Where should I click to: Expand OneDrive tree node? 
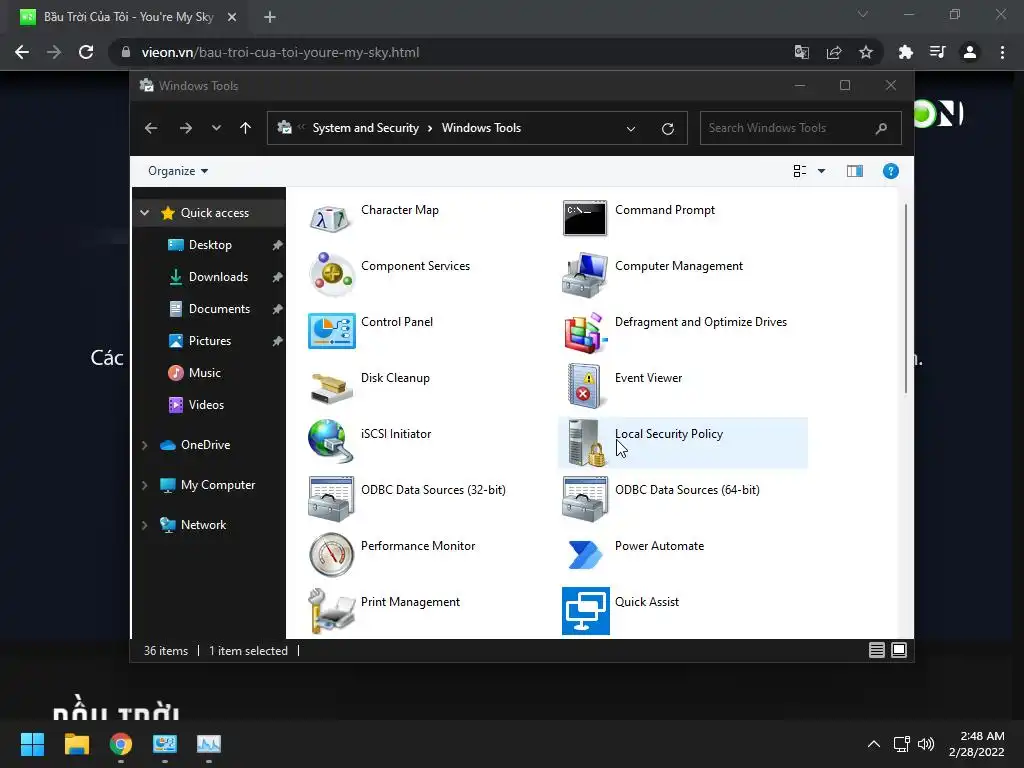coord(145,445)
